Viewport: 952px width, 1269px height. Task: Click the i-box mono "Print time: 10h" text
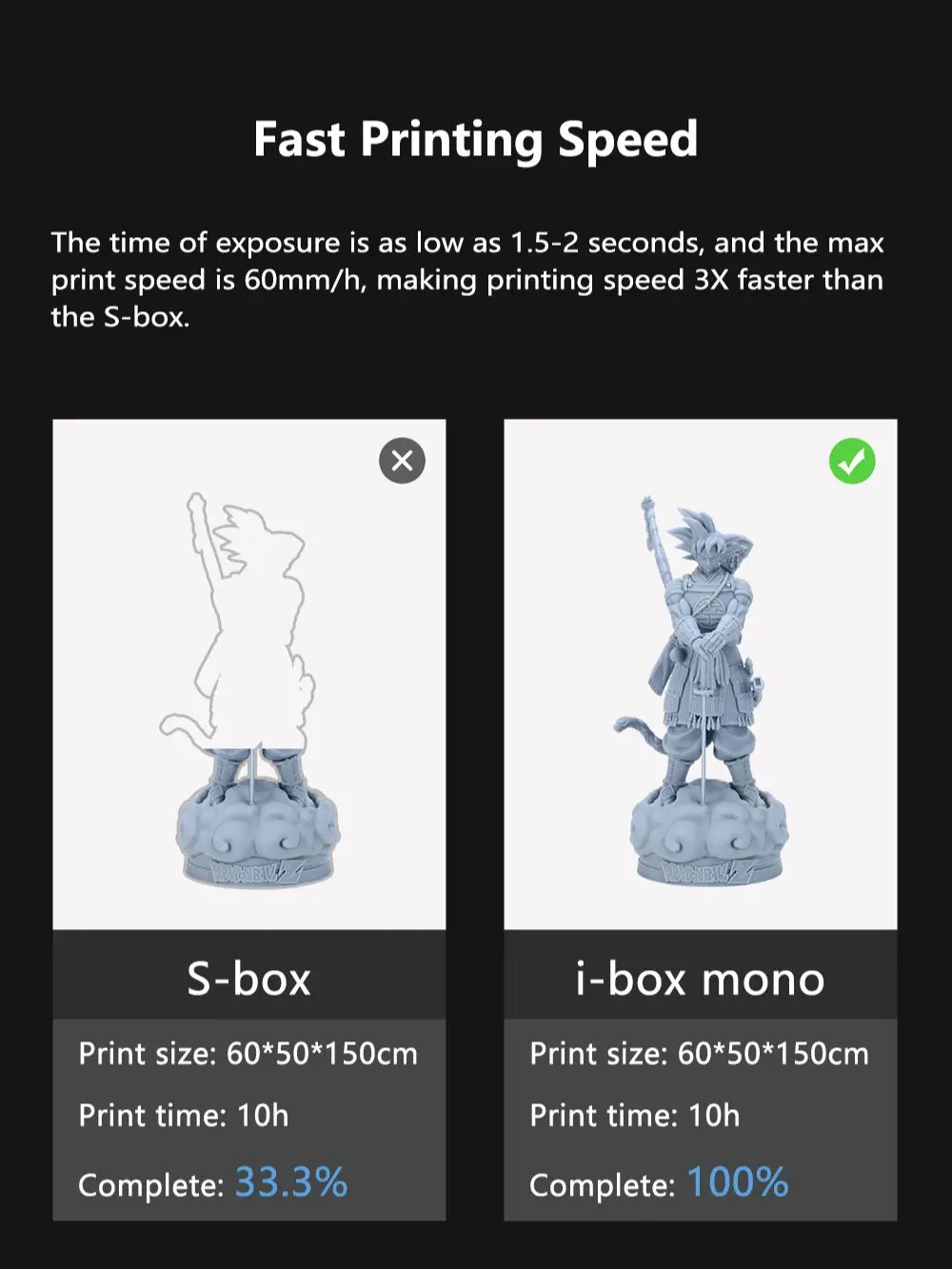pos(634,1116)
